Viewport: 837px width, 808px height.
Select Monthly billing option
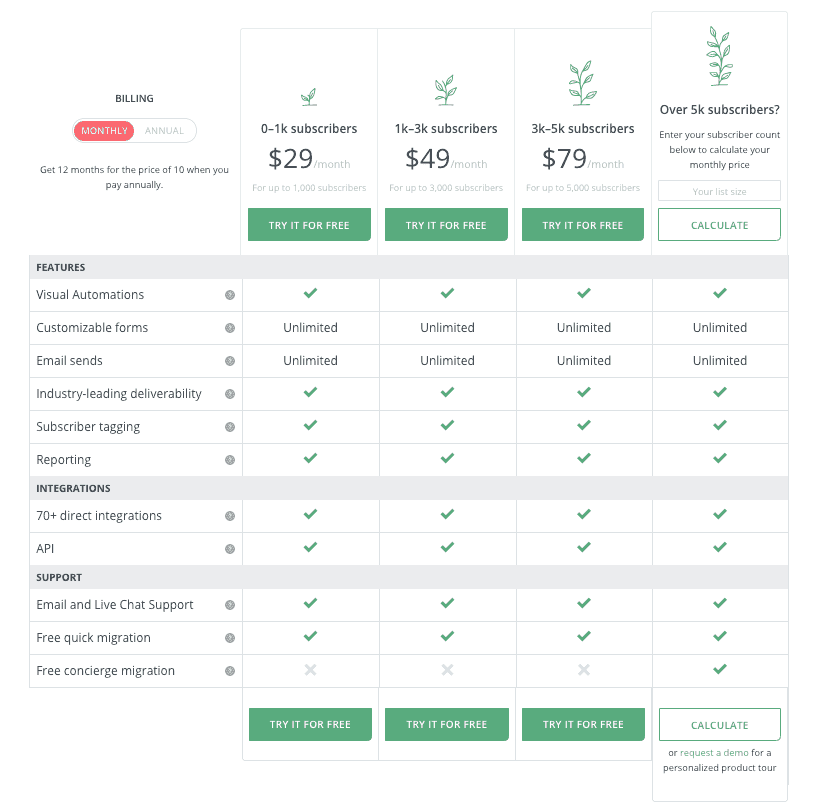[x=104, y=131]
